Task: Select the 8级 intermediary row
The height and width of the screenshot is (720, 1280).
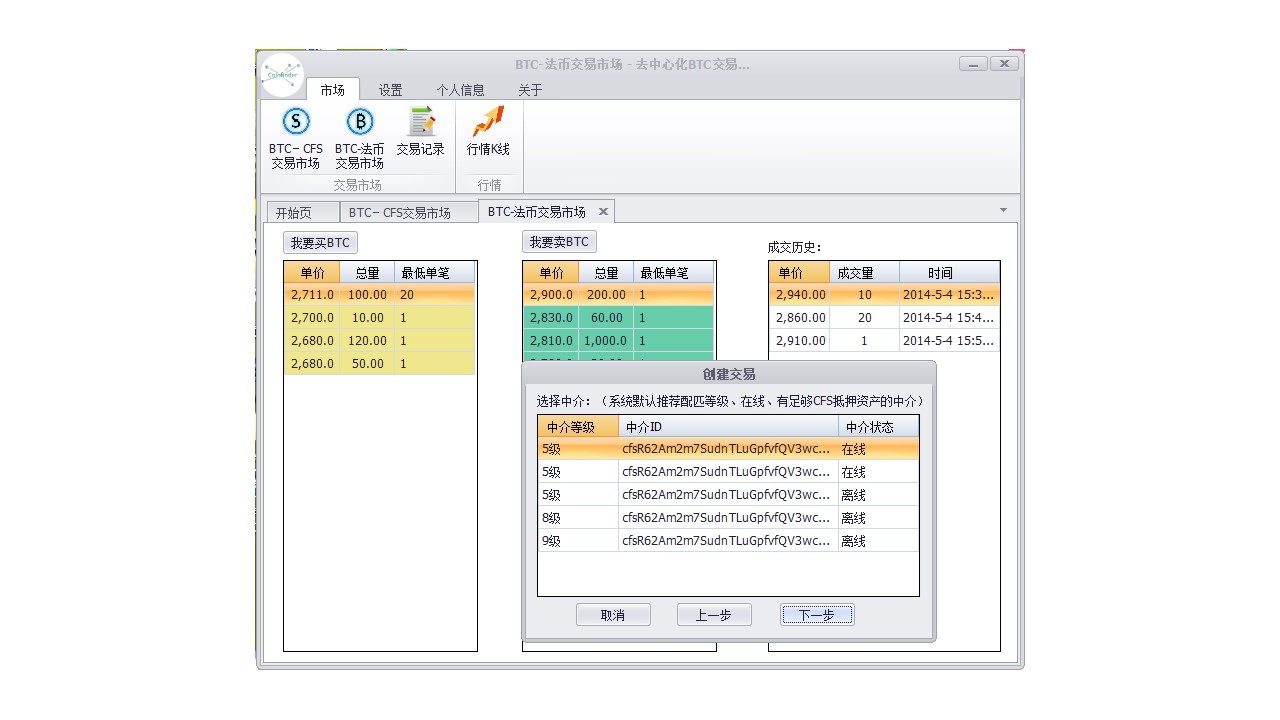Action: (728, 518)
